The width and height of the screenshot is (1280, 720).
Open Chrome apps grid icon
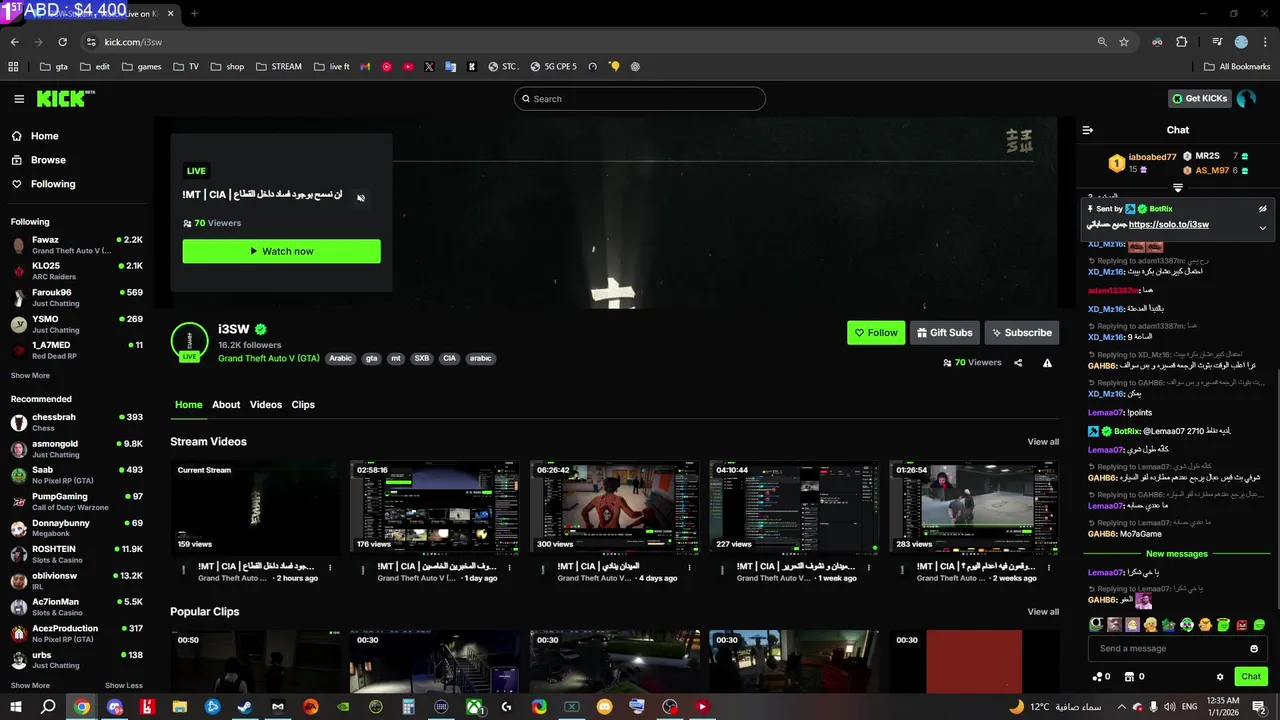coord(13,67)
